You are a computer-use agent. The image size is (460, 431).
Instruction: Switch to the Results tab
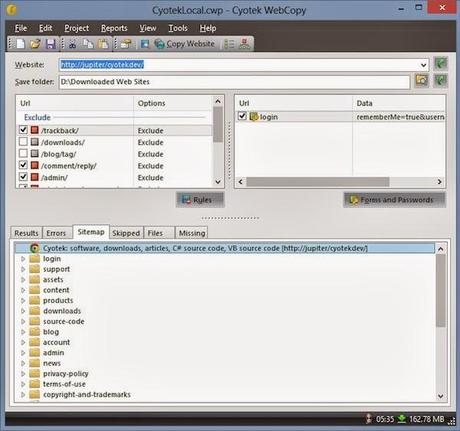[26, 233]
